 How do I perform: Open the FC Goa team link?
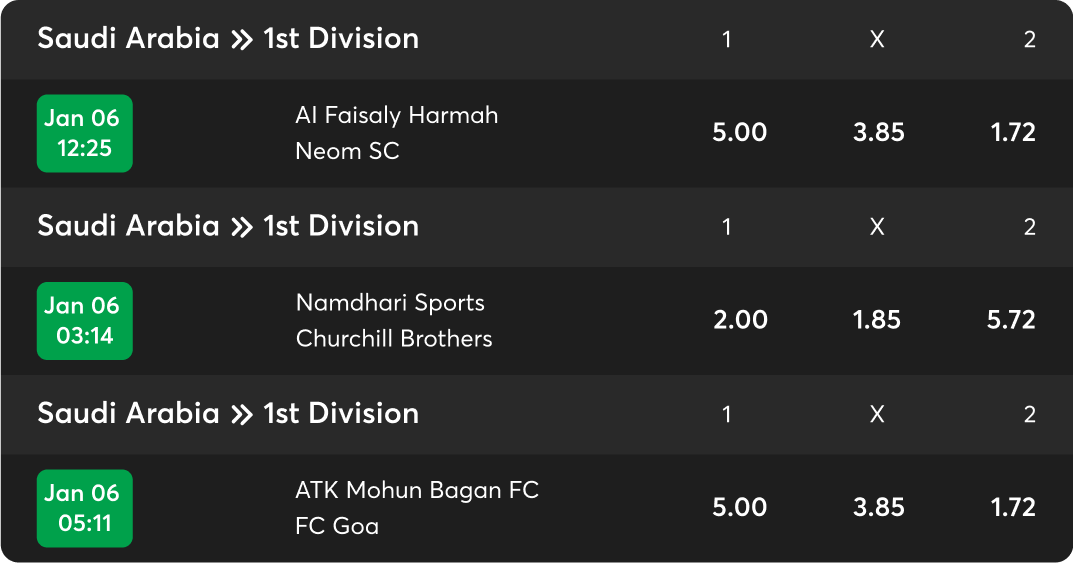[337, 526]
